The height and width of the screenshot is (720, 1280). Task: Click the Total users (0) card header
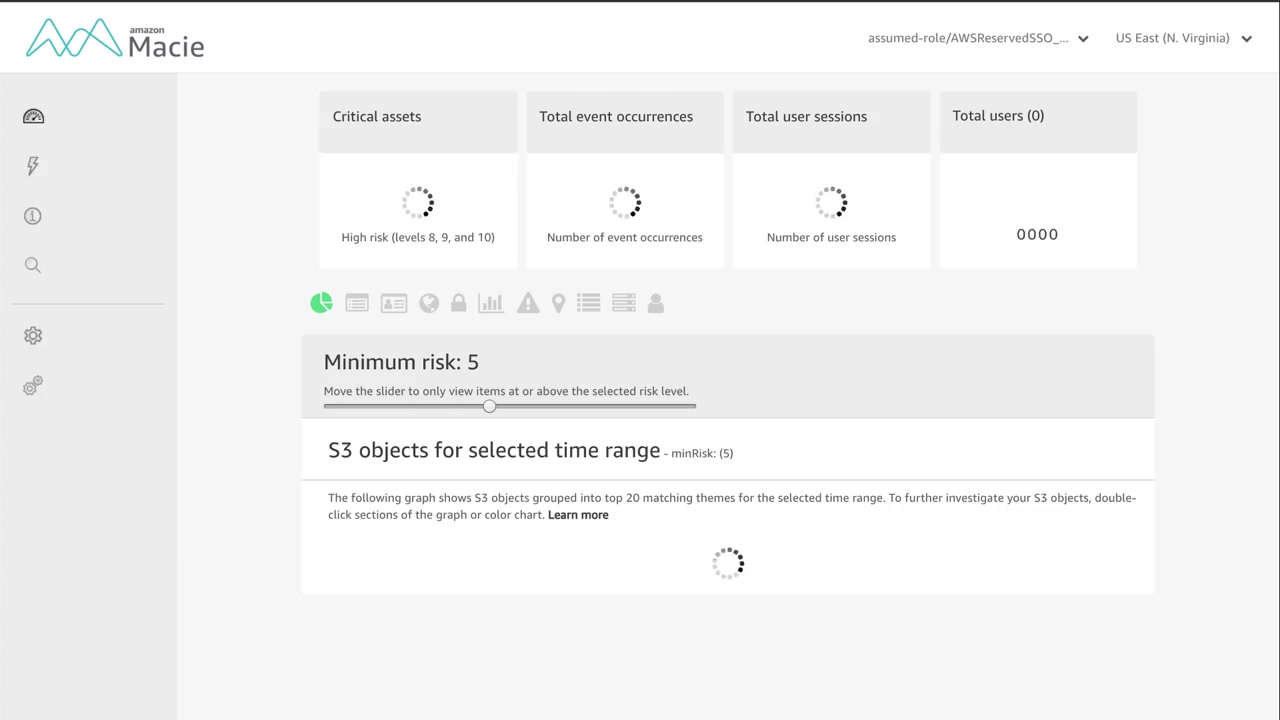[1037, 116]
